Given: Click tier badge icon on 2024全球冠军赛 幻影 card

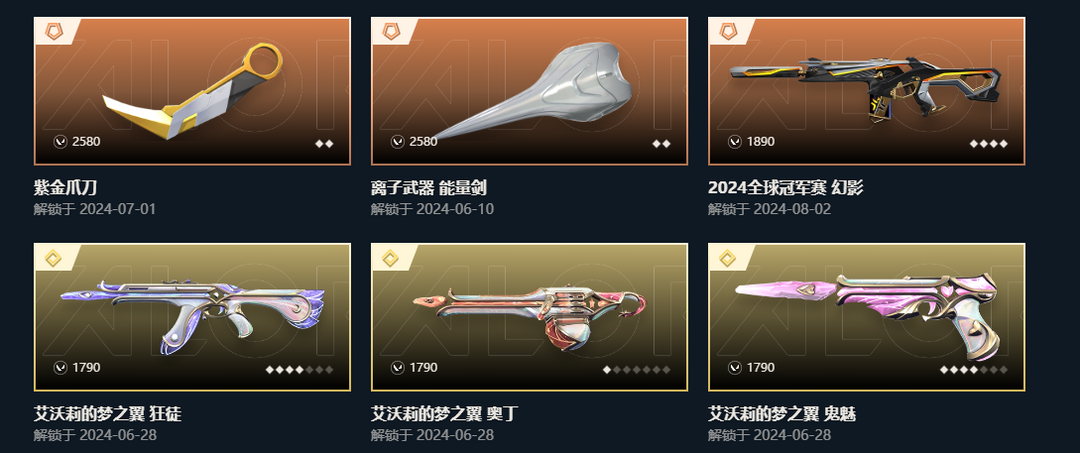Looking at the screenshot, I should coord(727,32).
